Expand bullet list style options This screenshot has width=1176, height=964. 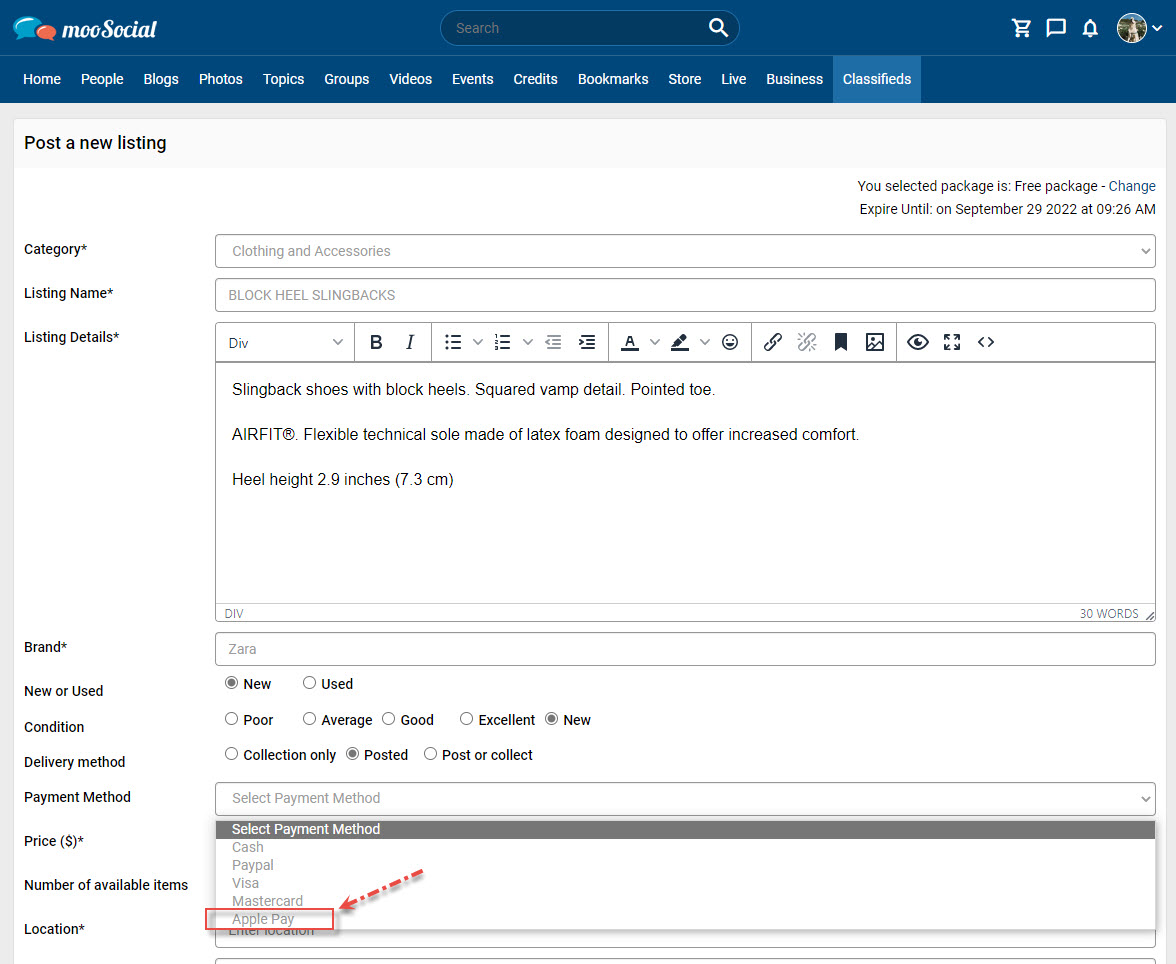477,342
